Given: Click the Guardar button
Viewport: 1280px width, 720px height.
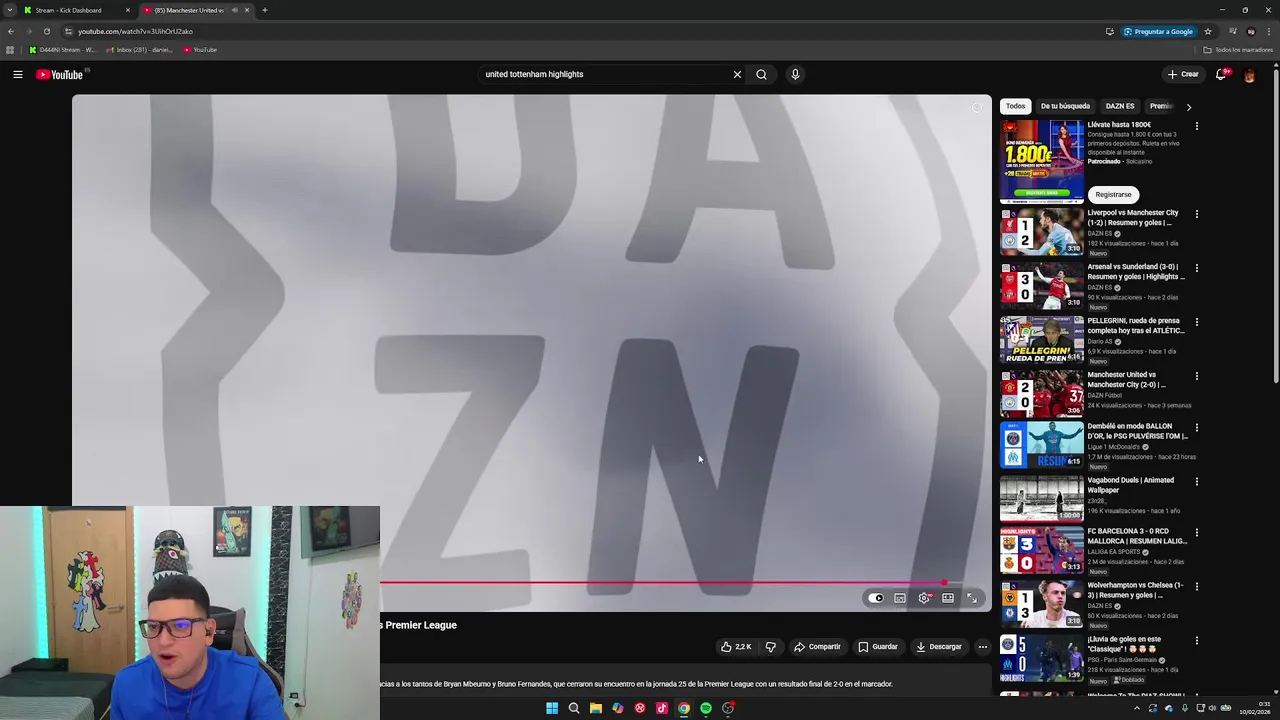Looking at the screenshot, I should [878, 647].
